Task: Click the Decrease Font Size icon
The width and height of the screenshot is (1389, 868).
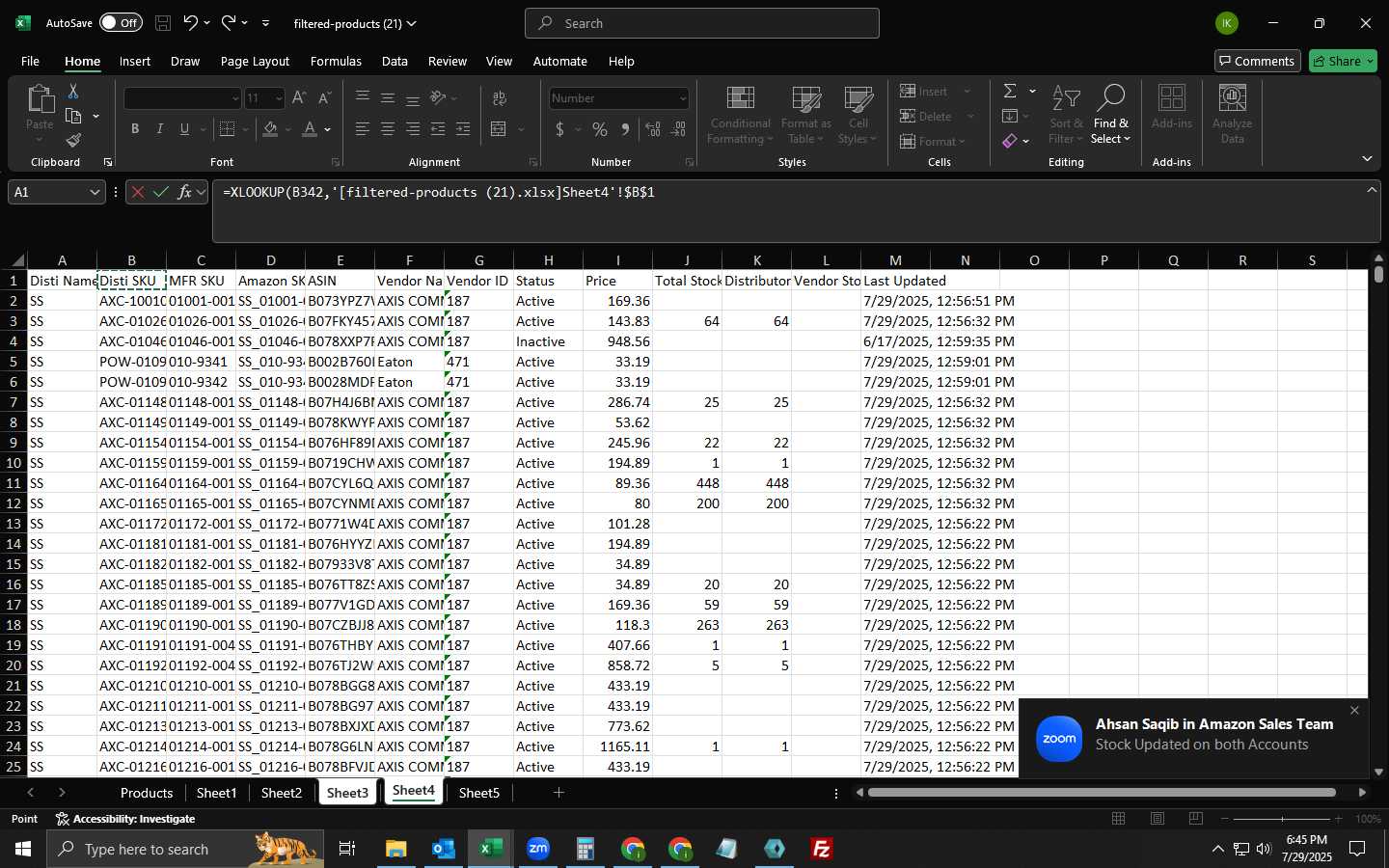Action: coord(324,97)
